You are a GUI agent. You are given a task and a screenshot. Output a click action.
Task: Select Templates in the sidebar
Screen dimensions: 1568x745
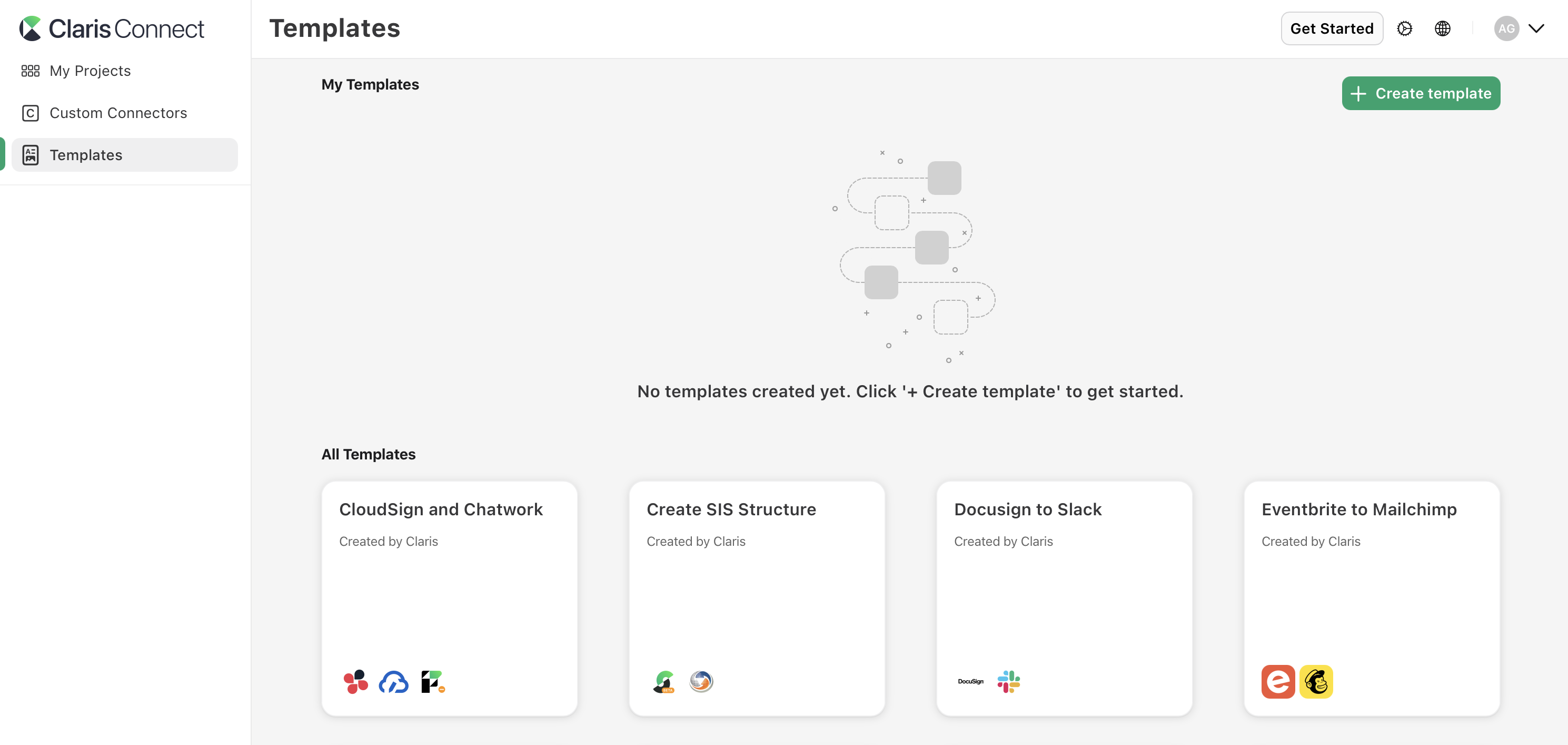coord(86,155)
